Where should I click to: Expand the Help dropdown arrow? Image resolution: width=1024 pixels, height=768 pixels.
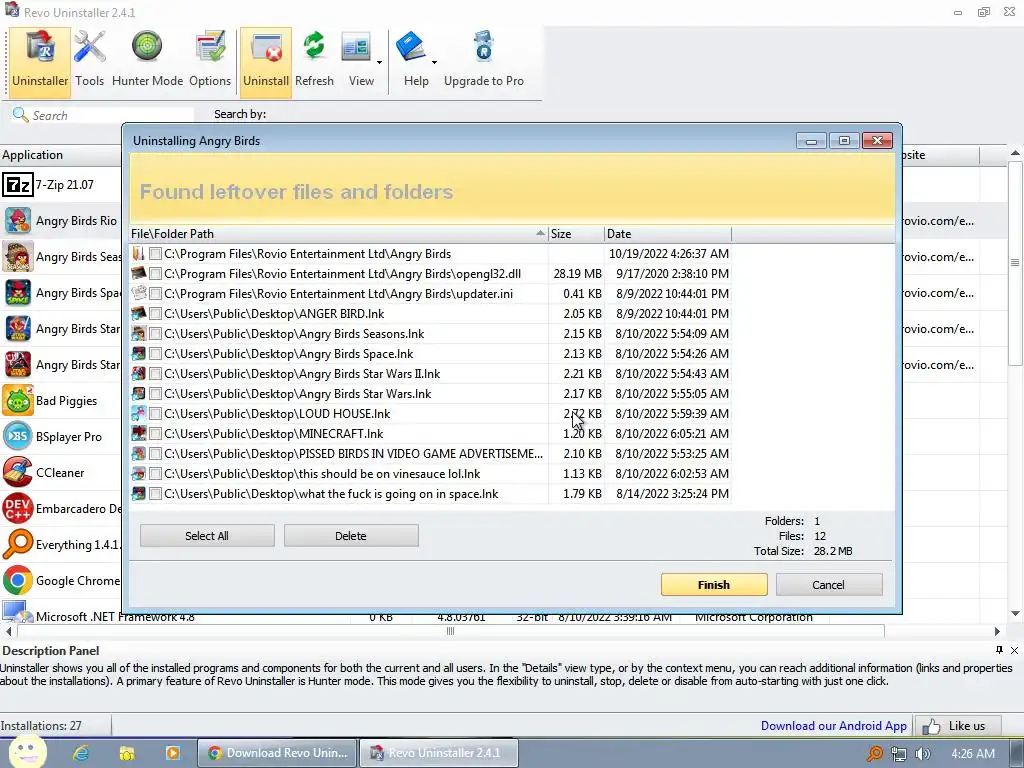(x=434, y=63)
